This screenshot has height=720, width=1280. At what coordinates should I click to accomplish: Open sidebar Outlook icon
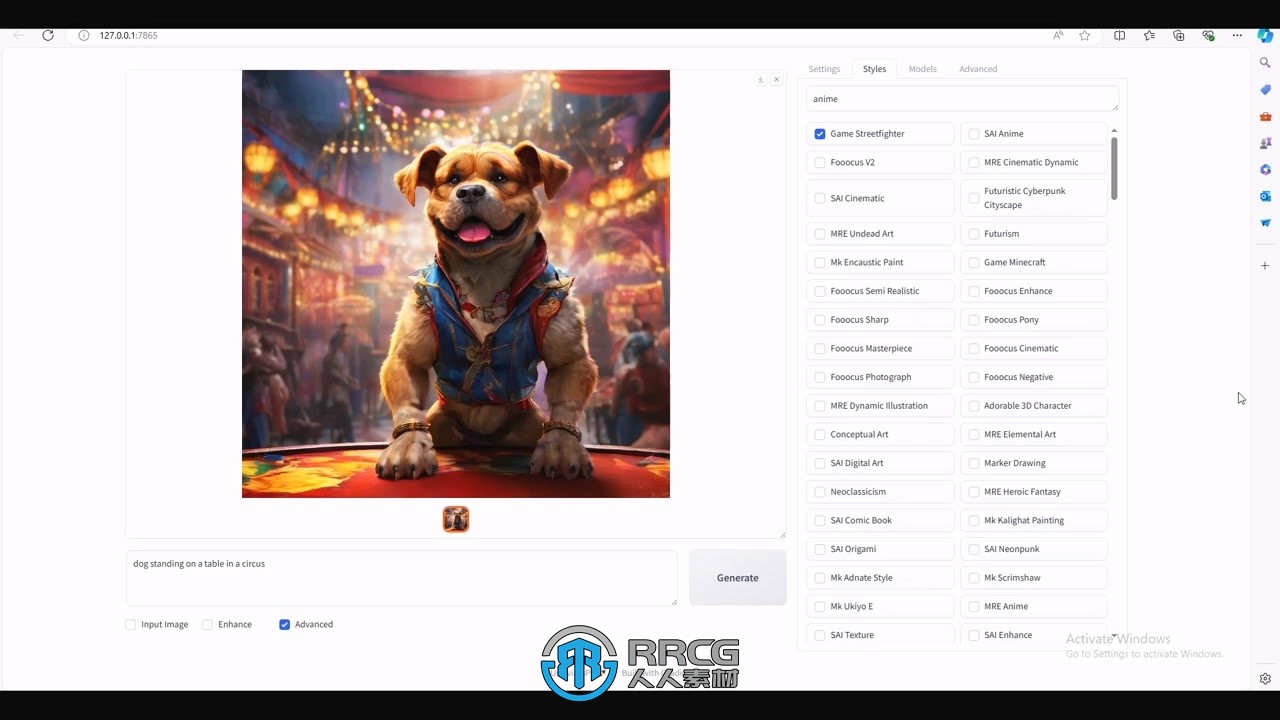click(x=1265, y=197)
